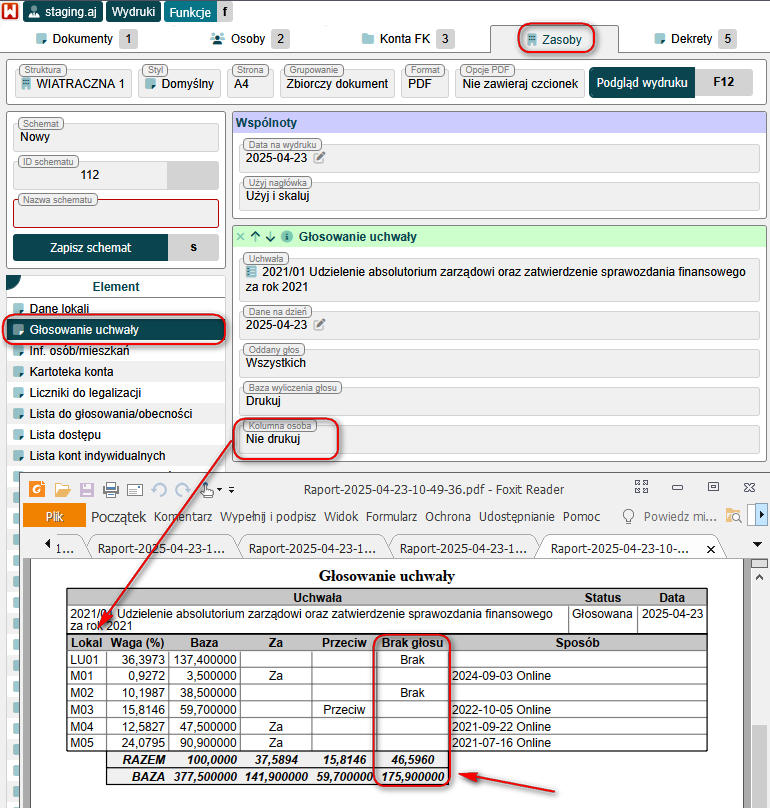770x808 pixels.
Task: Click Foxit redo icon
Action: pyautogui.click(x=183, y=490)
